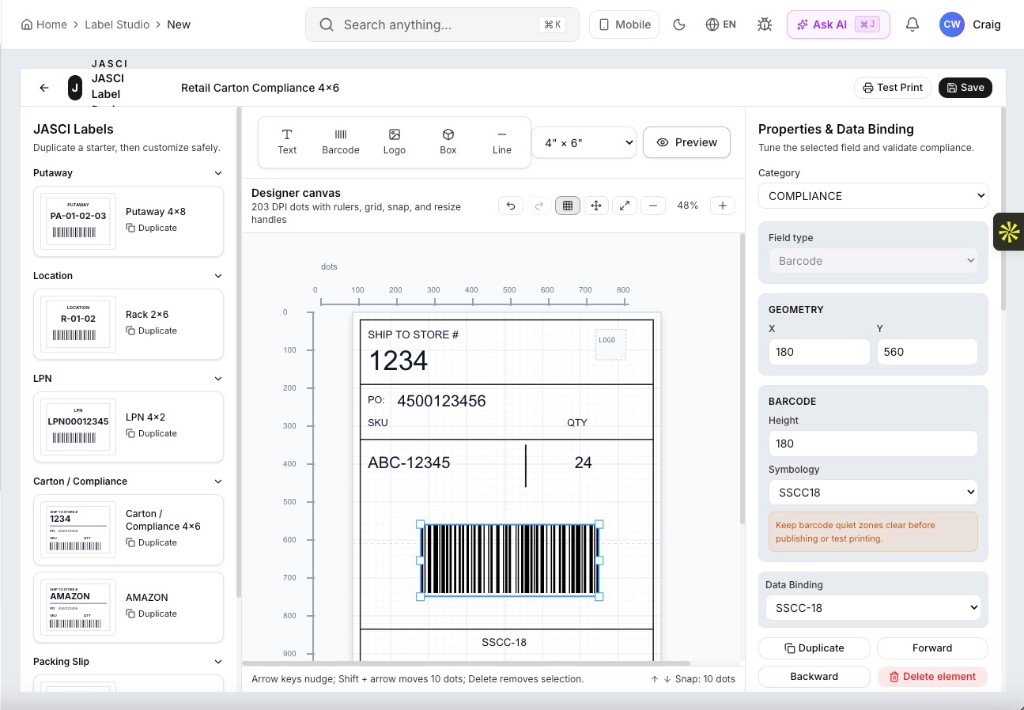The width and height of the screenshot is (1024, 710).
Task: Select the Putaway 4×8 thumbnail
Action: tap(78, 221)
